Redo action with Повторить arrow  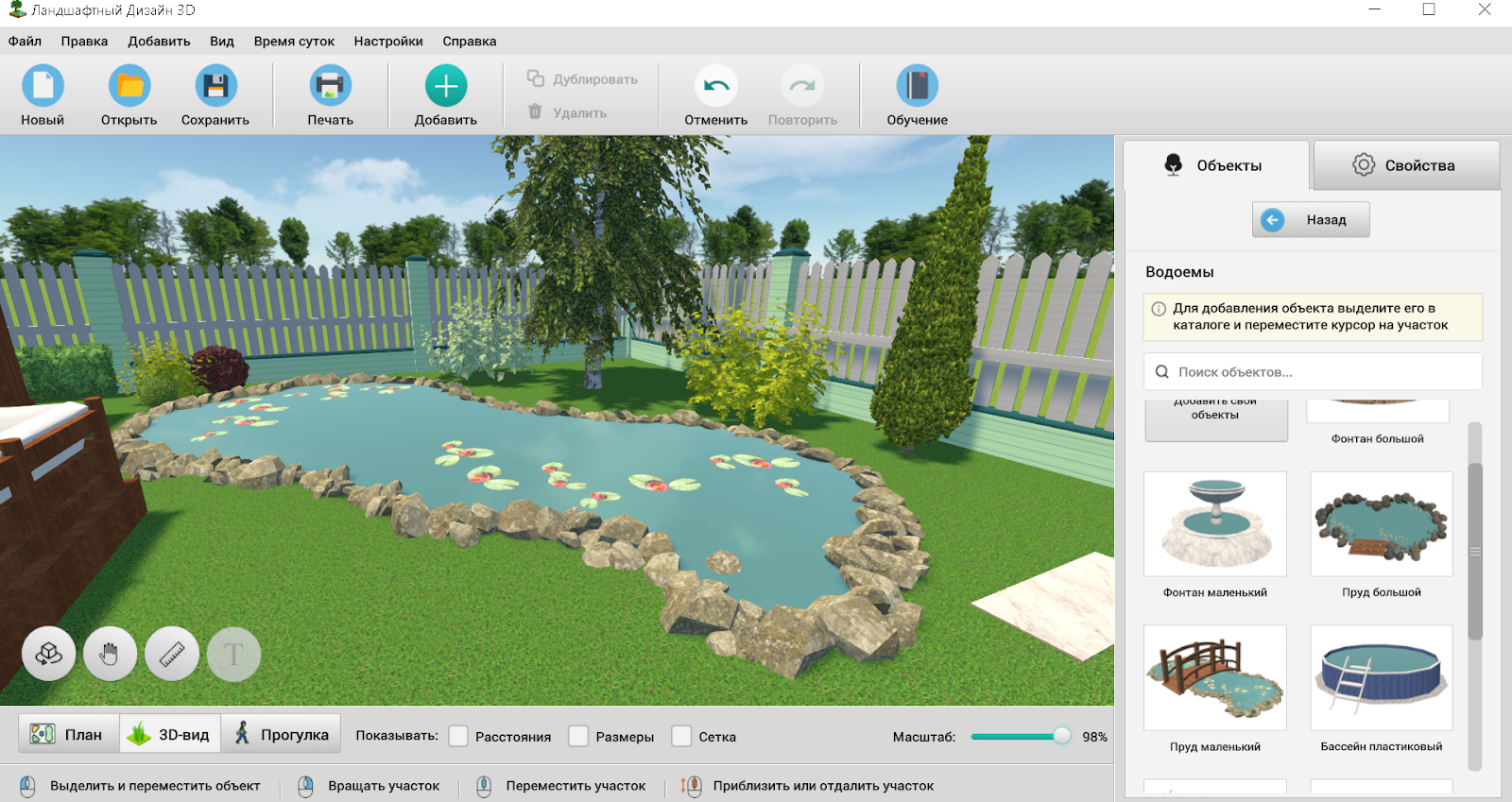(x=802, y=86)
